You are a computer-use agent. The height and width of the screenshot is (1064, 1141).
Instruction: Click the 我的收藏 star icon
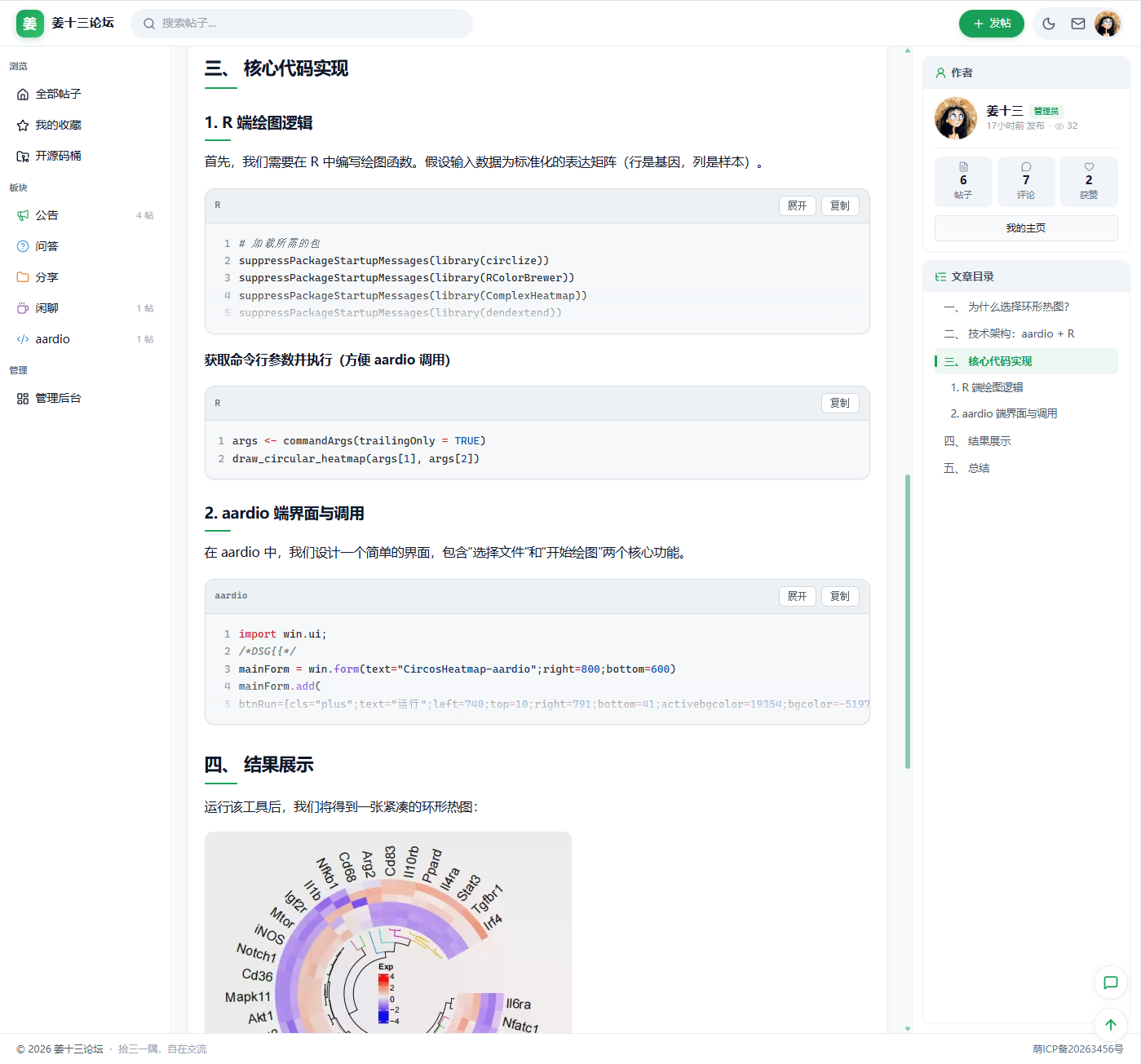[x=23, y=125]
